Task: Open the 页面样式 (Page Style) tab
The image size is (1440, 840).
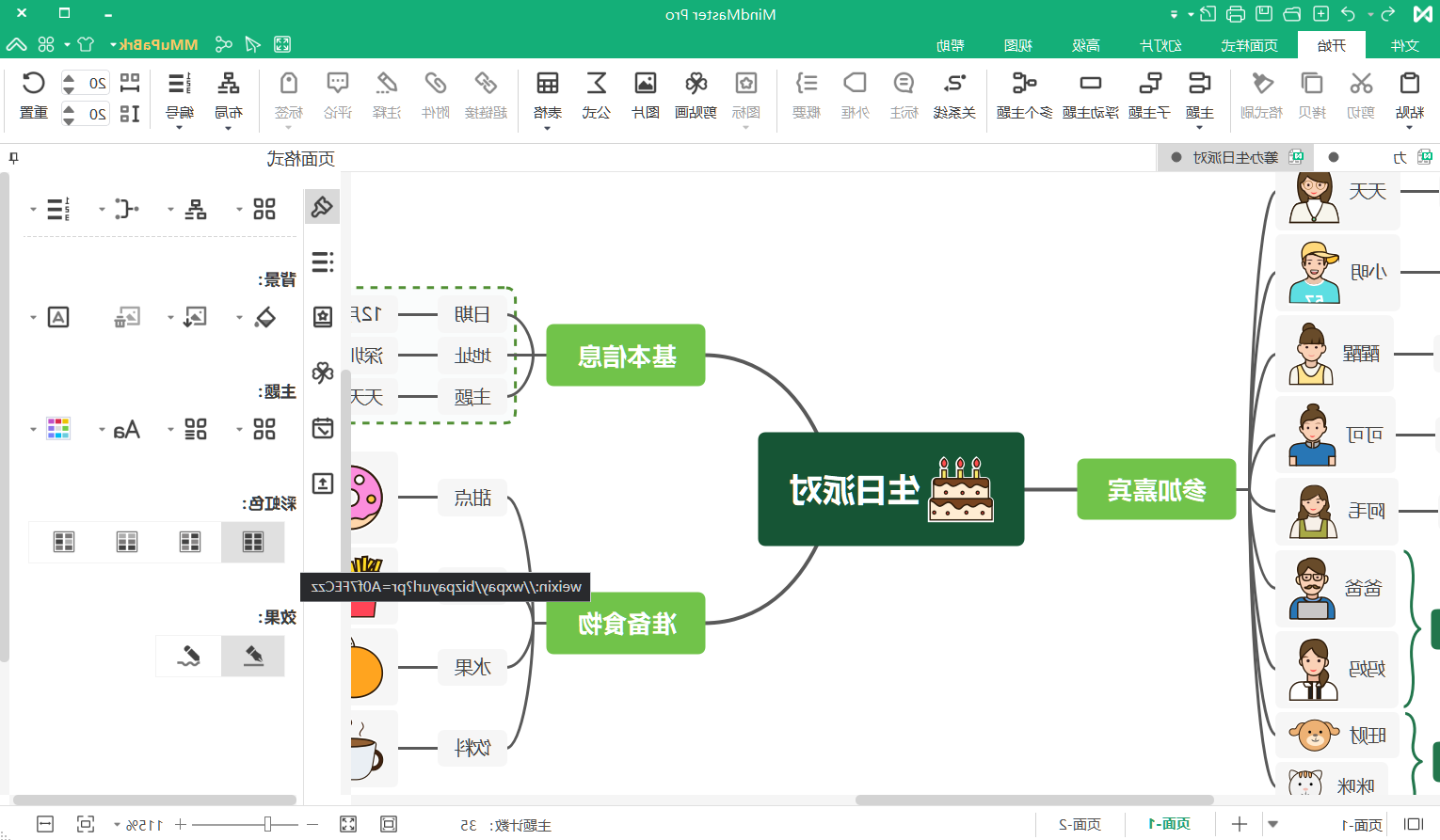Action: pyautogui.click(x=1249, y=45)
